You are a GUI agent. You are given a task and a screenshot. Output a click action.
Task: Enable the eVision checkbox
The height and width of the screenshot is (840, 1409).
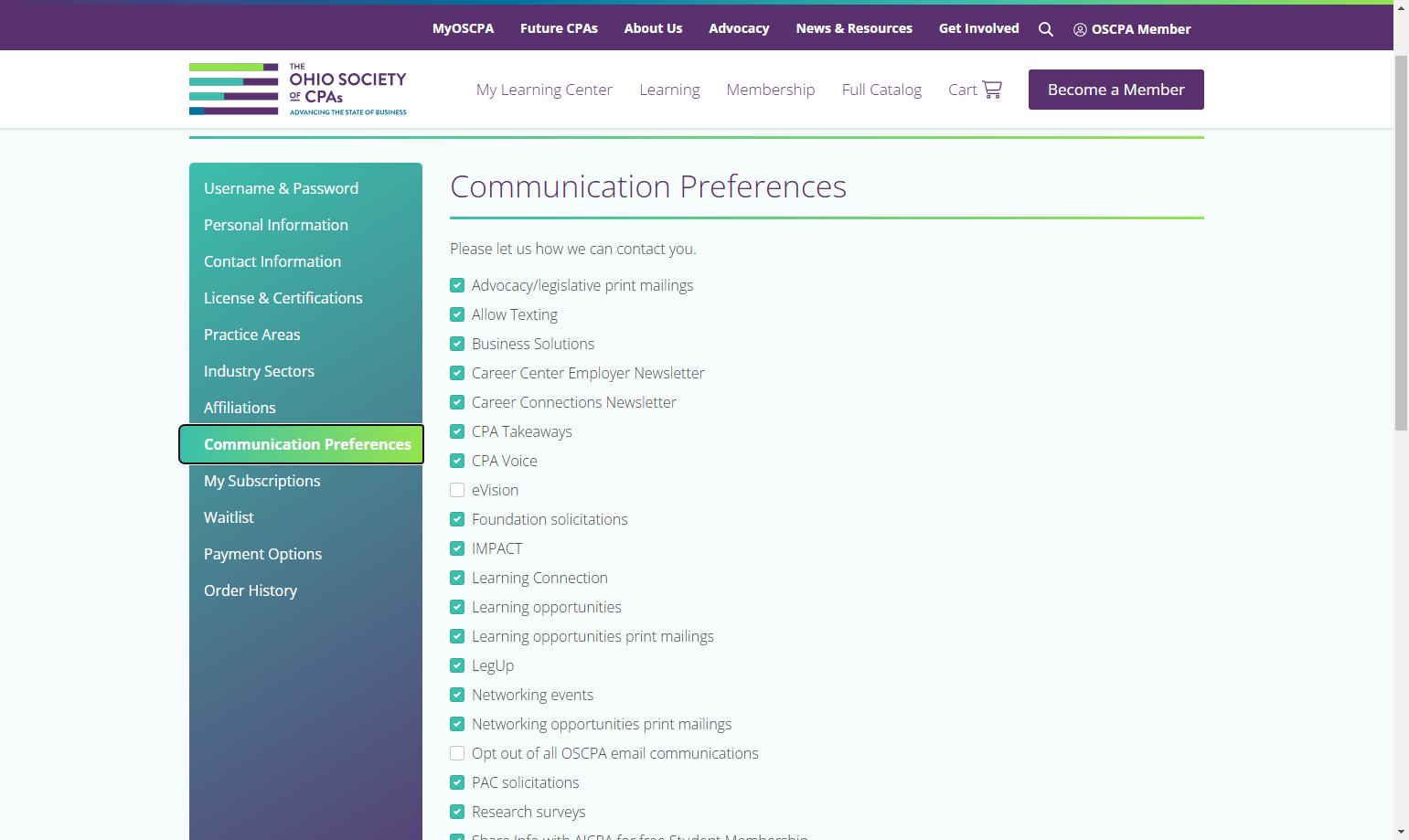click(457, 490)
